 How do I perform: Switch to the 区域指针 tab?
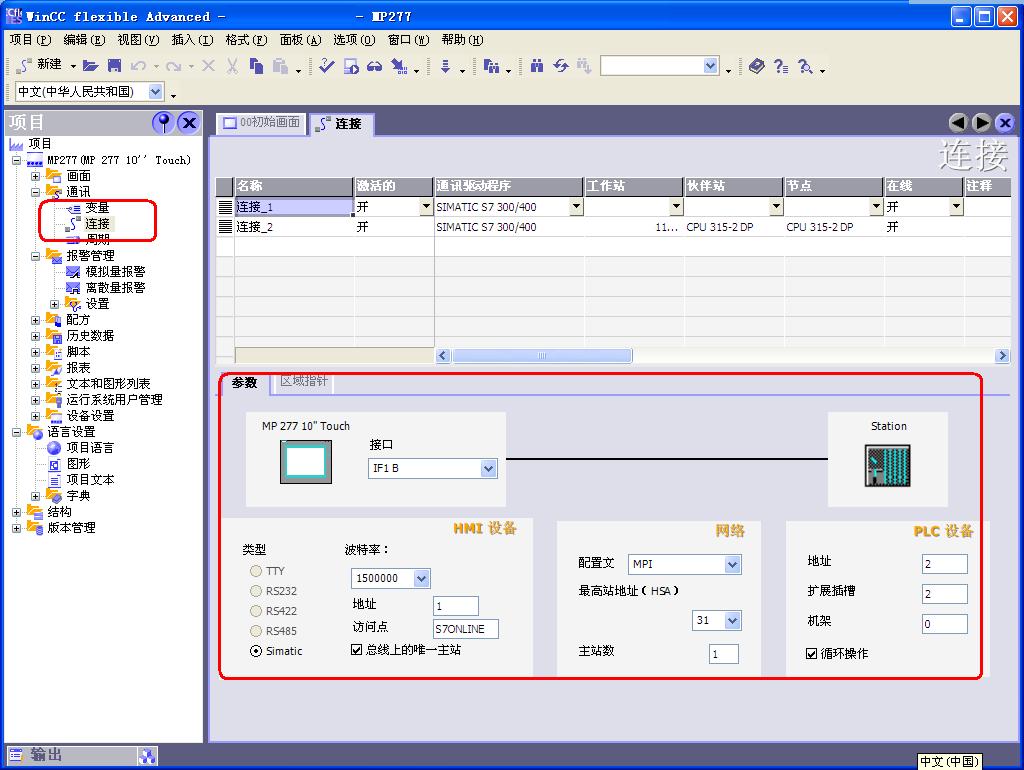304,382
